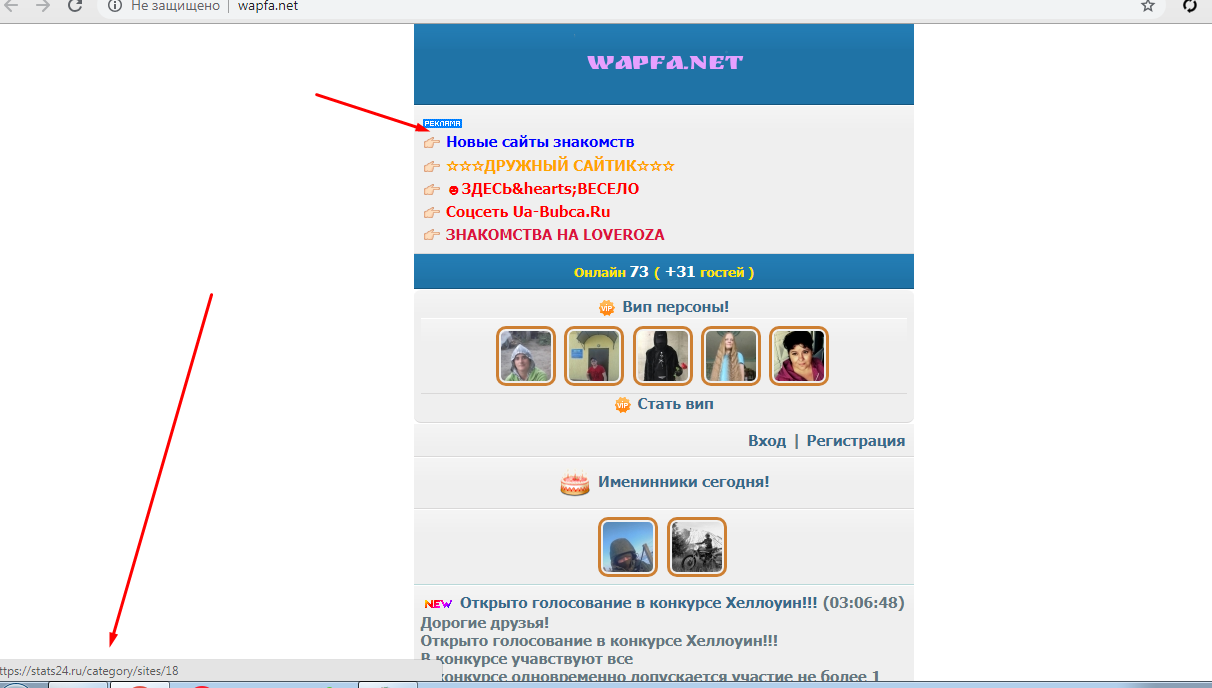Click the forward navigation arrow
Image resolution: width=1212 pixels, height=688 pixels.
click(x=42, y=6)
